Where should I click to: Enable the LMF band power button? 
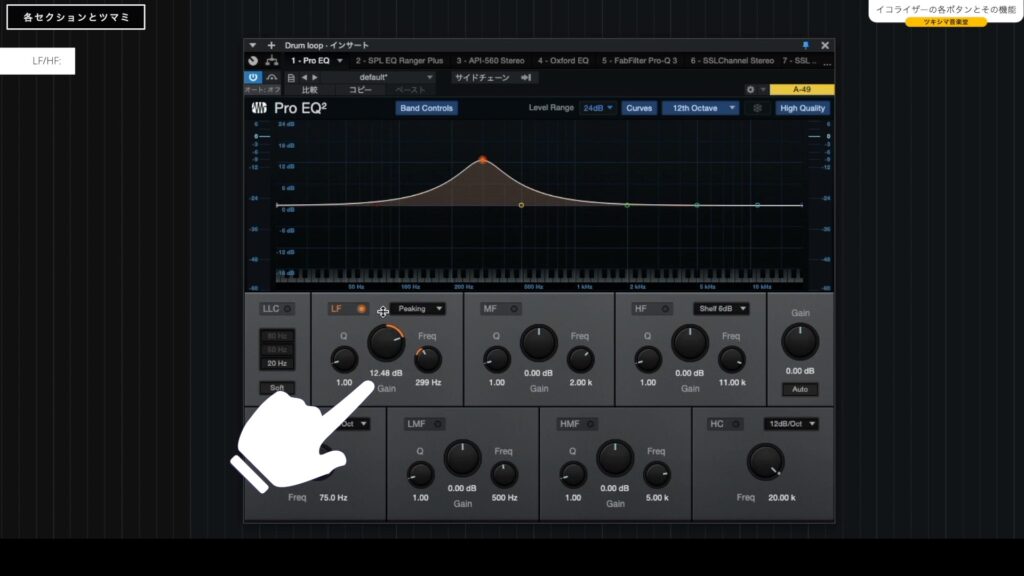[x=438, y=424]
